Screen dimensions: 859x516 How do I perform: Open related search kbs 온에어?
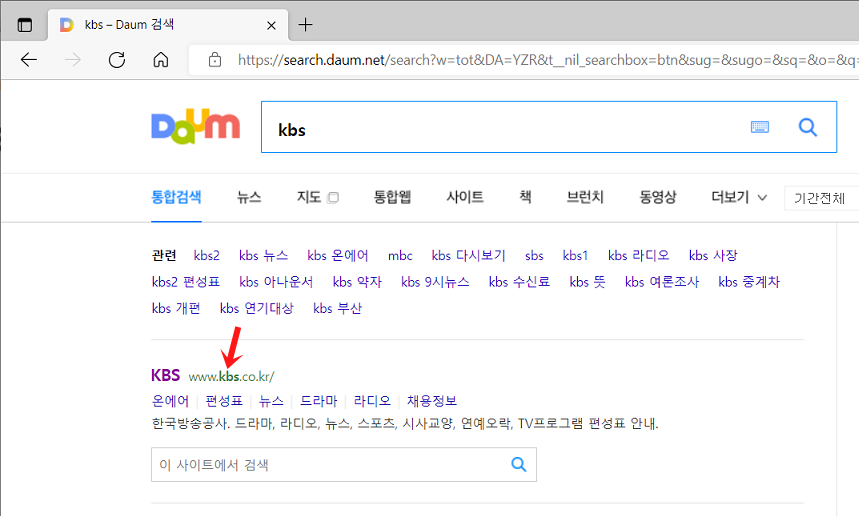click(337, 256)
